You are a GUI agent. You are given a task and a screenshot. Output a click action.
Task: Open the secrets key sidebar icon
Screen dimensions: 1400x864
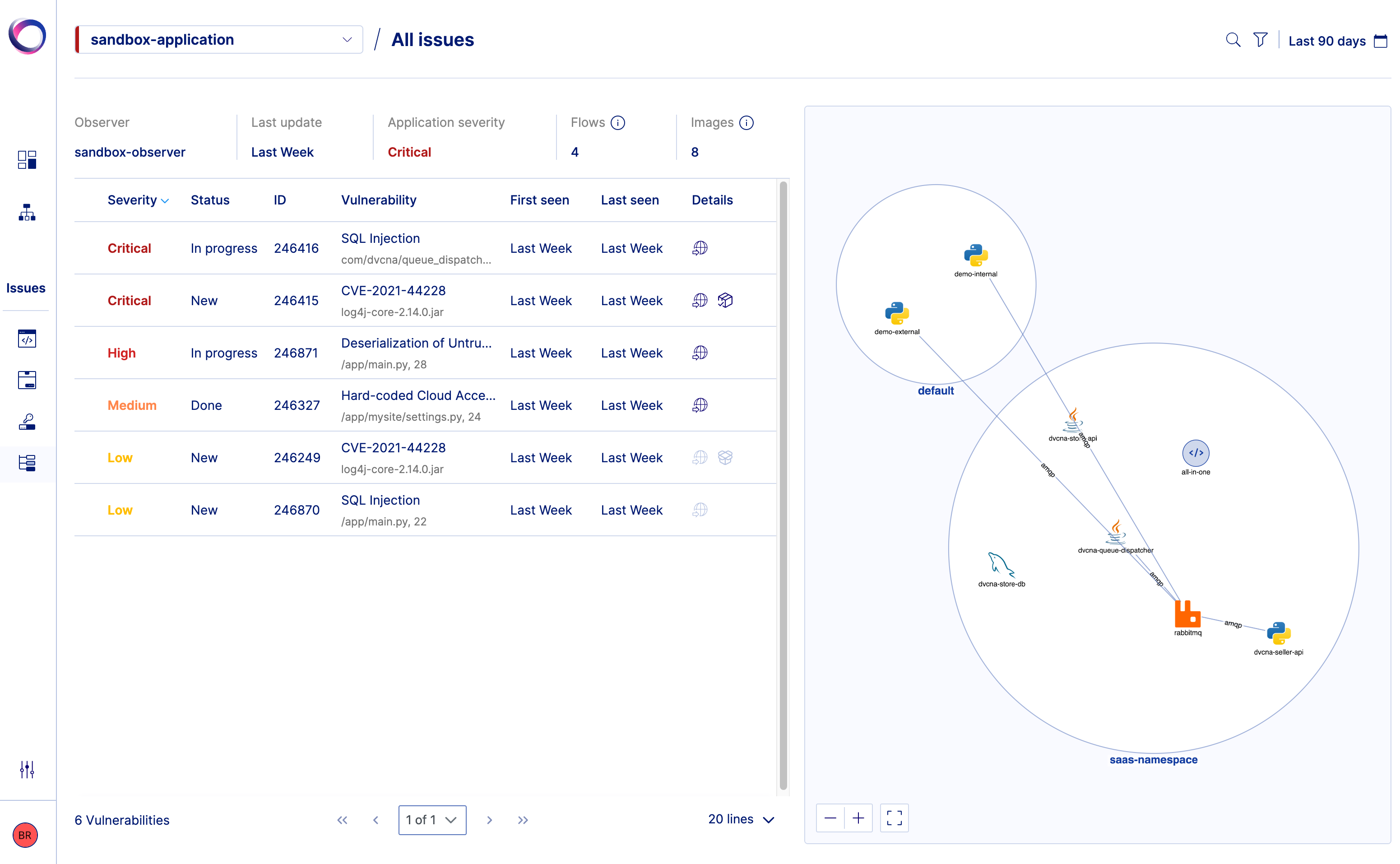(27, 422)
